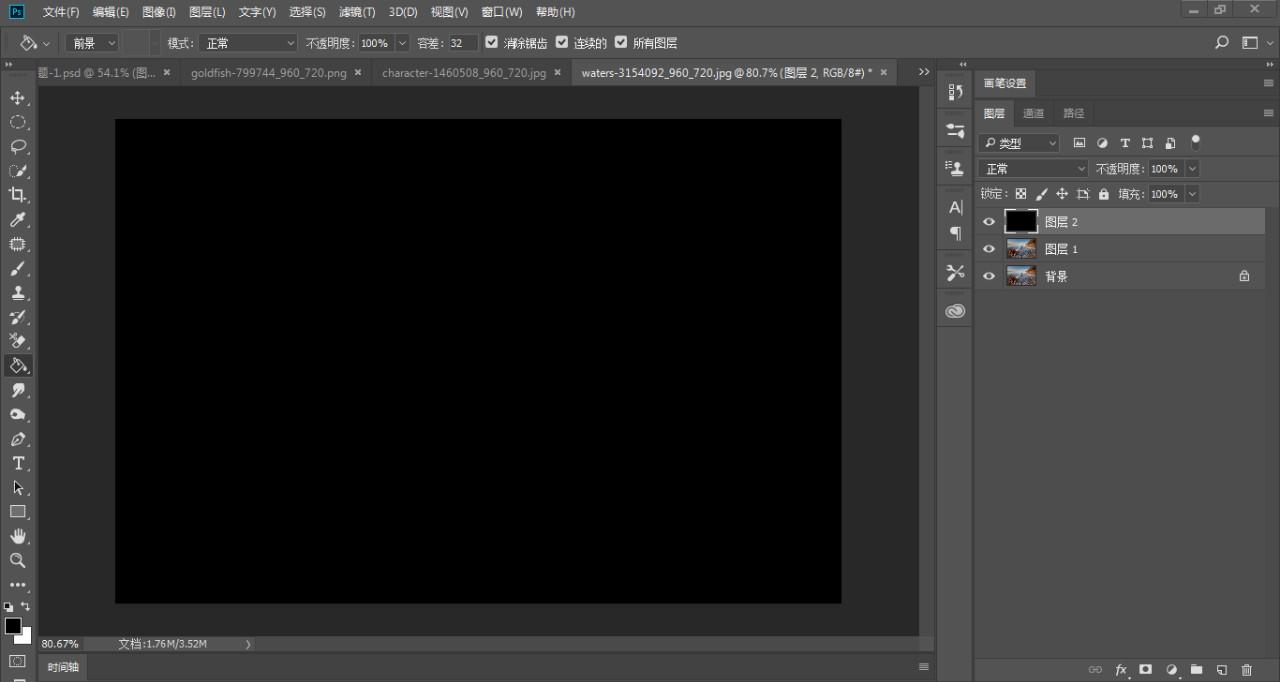The image size is (1280, 682).
Task: Open the options bar opacity dropdown arrow
Action: click(x=403, y=43)
